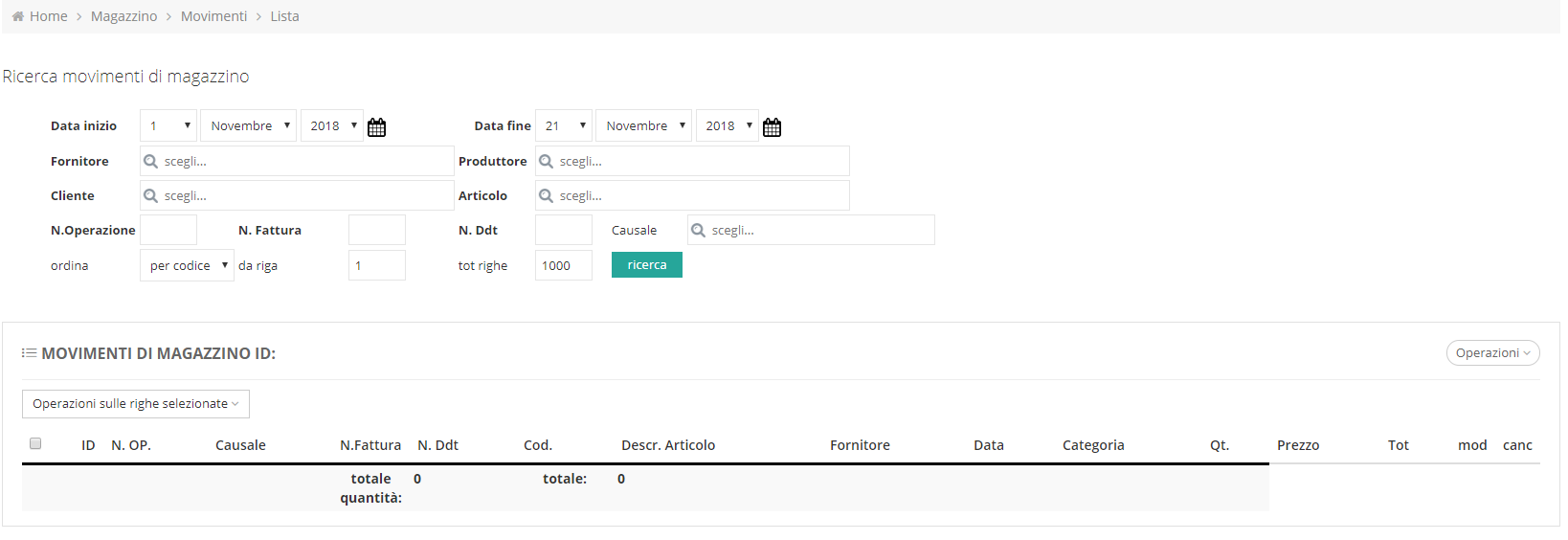Click the tot righe input field
This screenshot has width=1568, height=540.
(564, 265)
